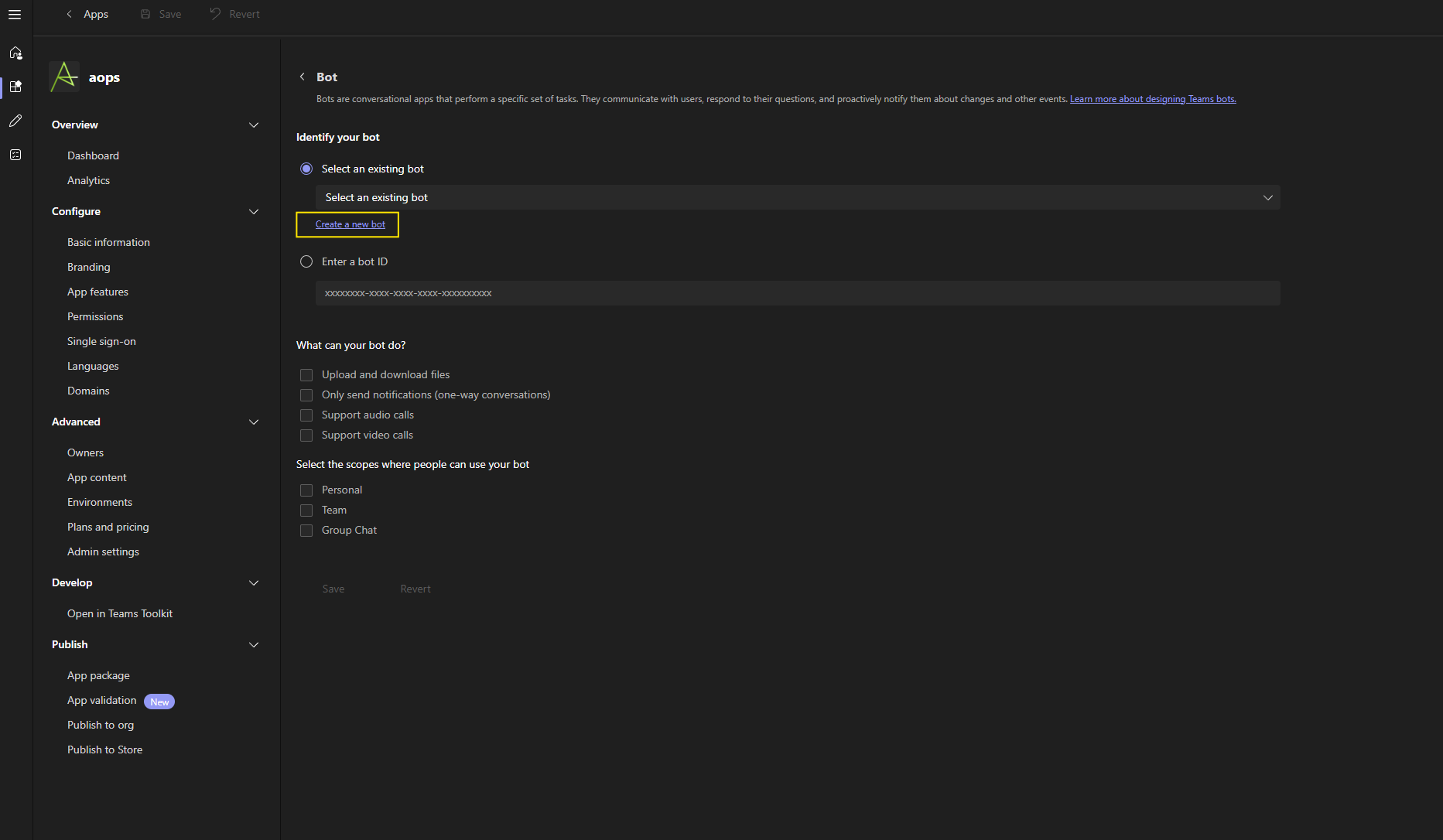Image resolution: width=1443 pixels, height=840 pixels.
Task: Choose the 'Enter a bot ID' radio button
Action: 306,261
